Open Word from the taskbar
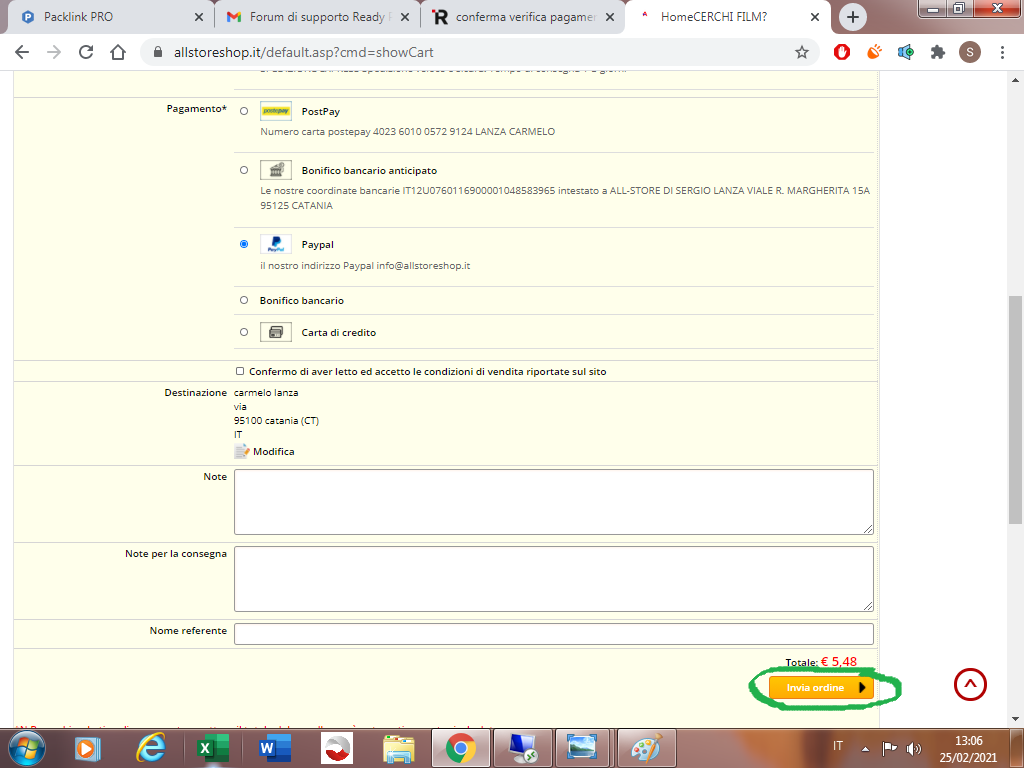Screen dimensions: 1024x768 (275, 748)
